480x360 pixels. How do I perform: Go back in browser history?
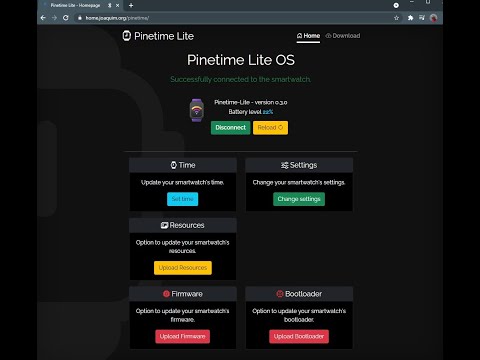[43, 18]
